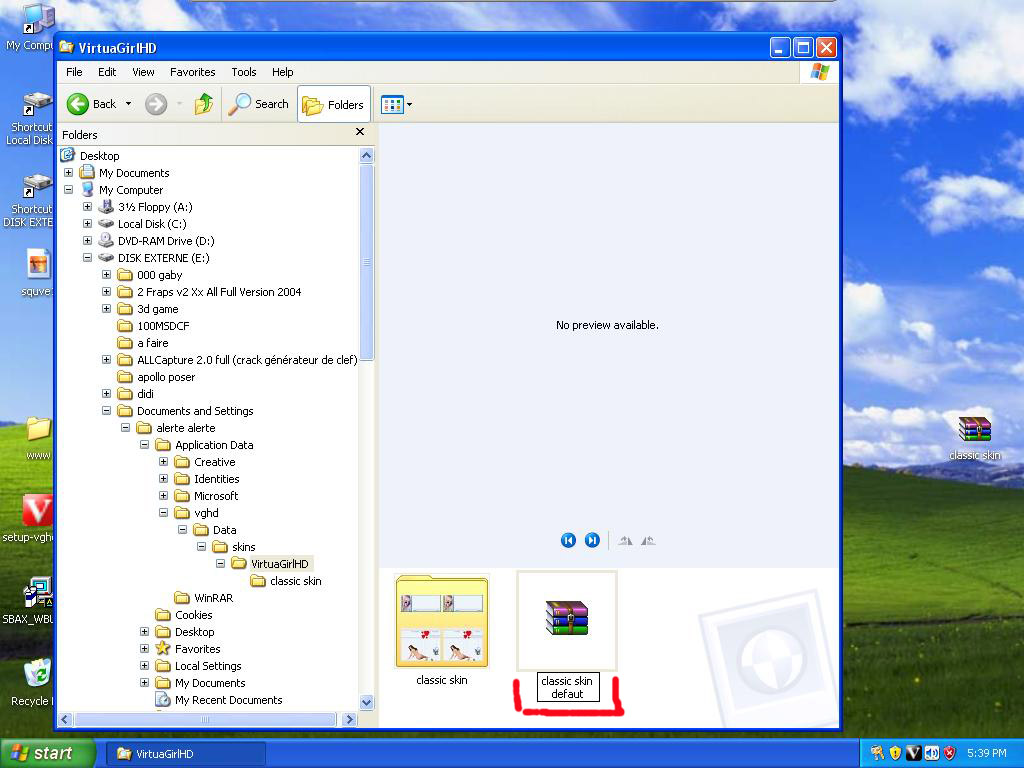Expand the Local Disk (C:) node
Image resolution: width=1024 pixels, height=768 pixels.
[x=88, y=224]
